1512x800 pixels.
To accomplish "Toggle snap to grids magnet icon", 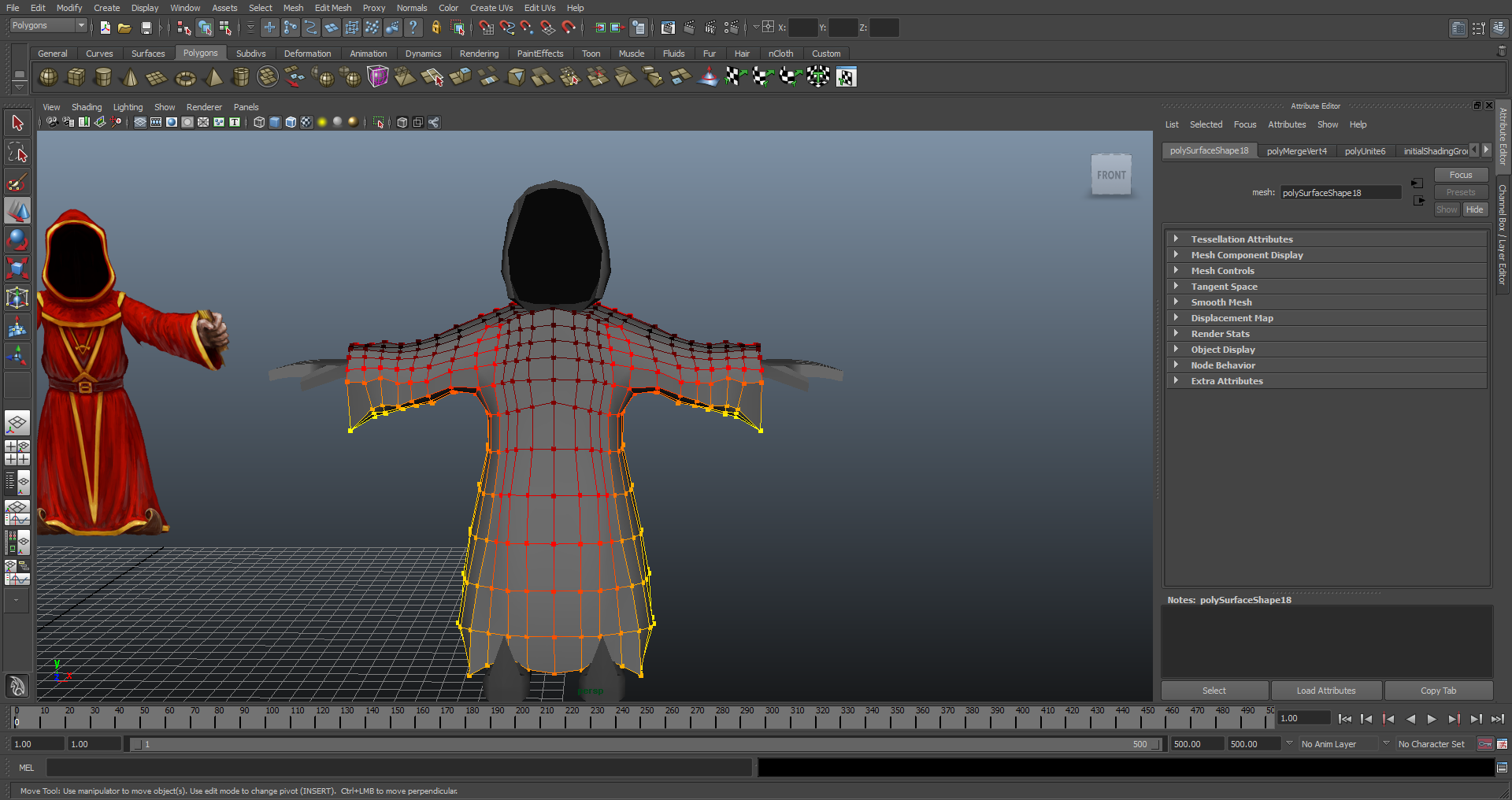I will [487, 28].
